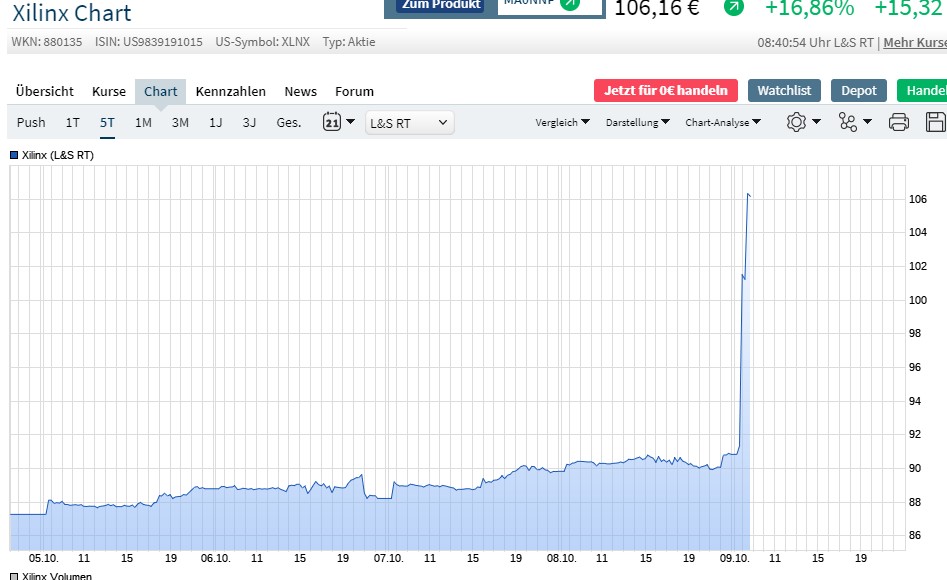Click the Depot button
The image size is (947, 580).
859,91
